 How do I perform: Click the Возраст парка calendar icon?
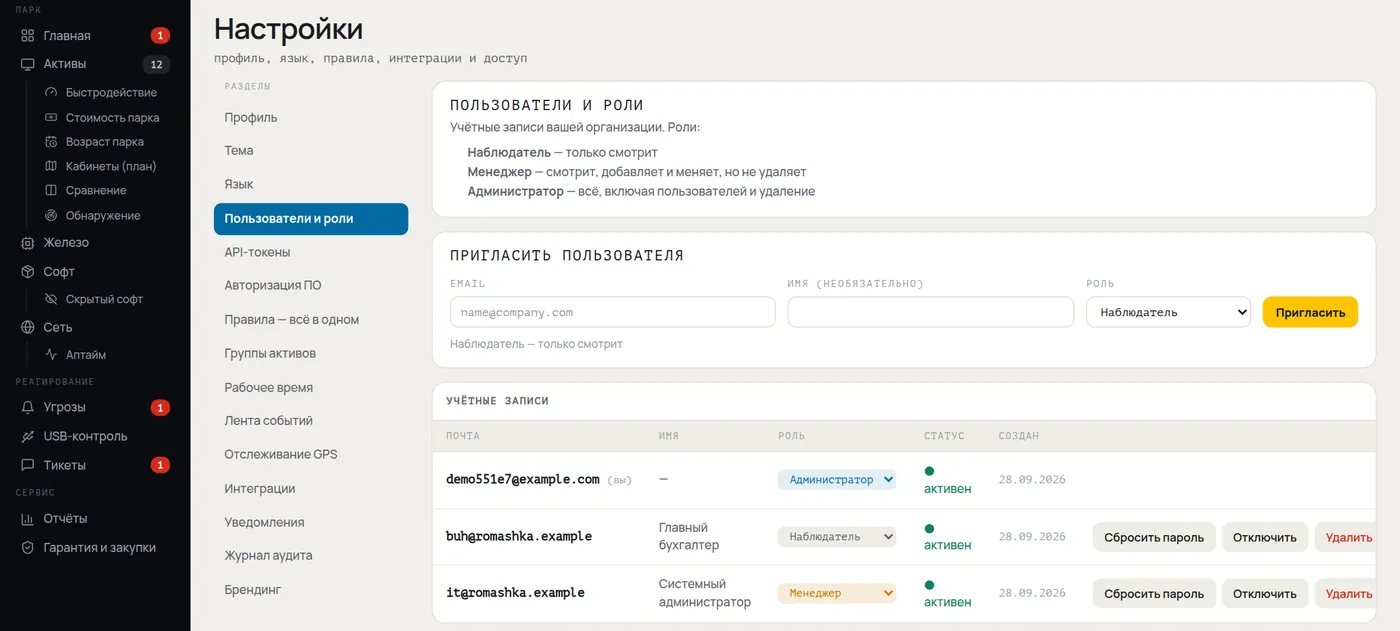[52, 142]
